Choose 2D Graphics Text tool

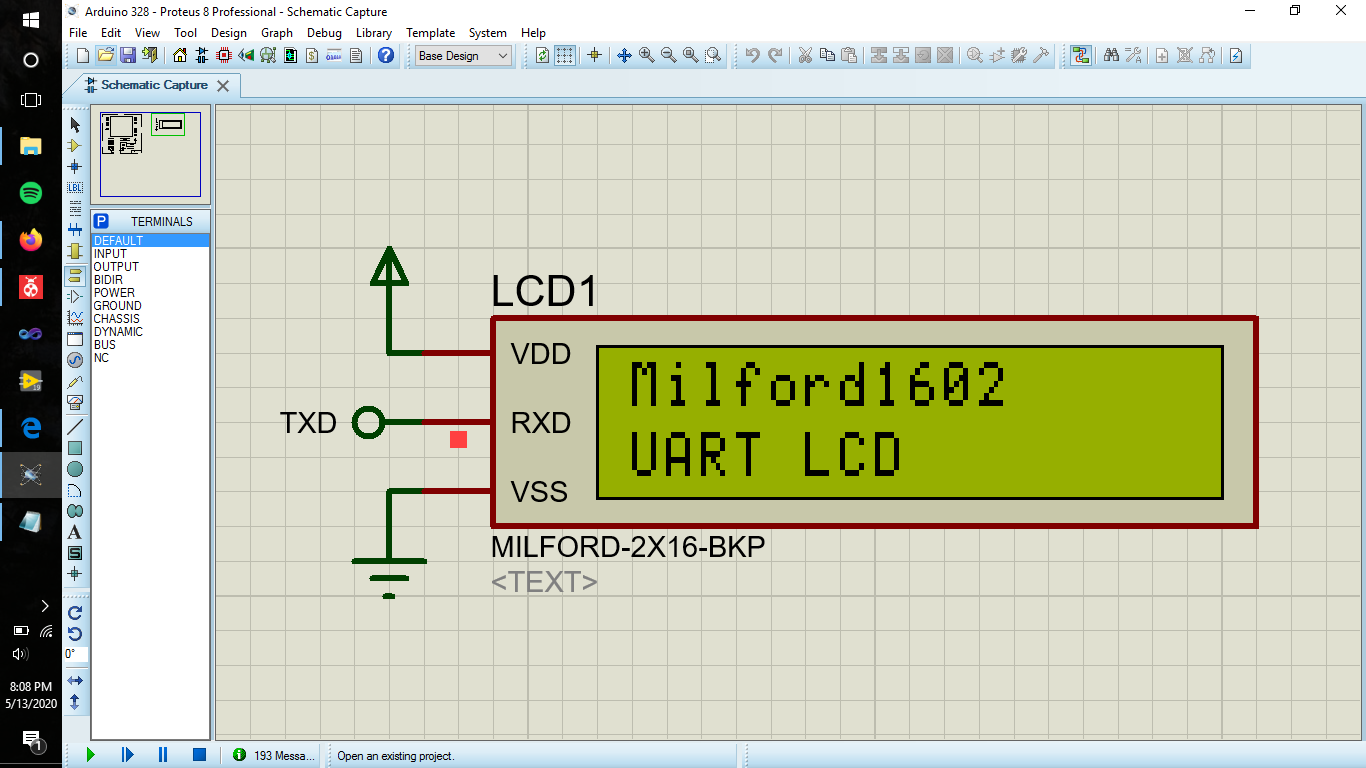75,532
